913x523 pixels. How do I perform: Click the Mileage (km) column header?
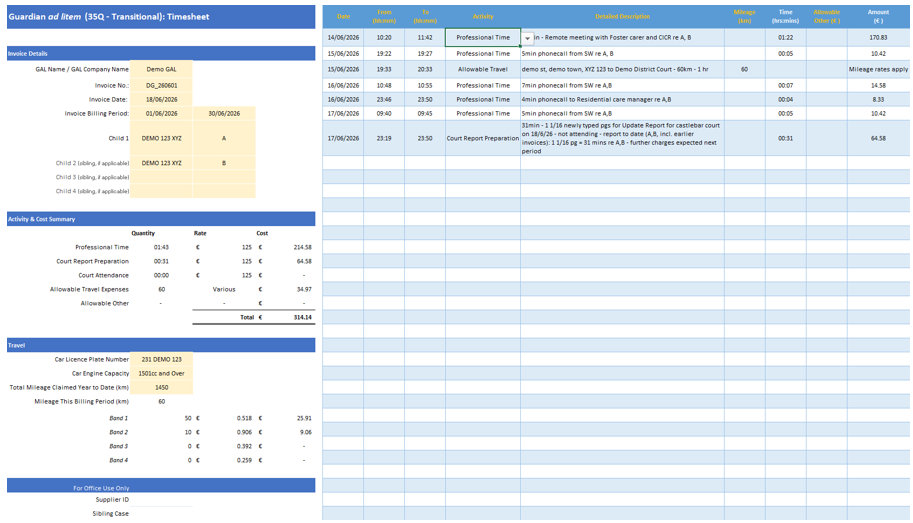coord(744,16)
